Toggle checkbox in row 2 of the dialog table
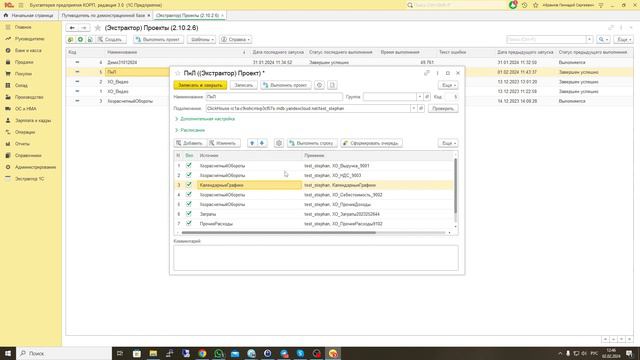Image resolution: width=640 pixels, height=360 pixels. click(189, 175)
